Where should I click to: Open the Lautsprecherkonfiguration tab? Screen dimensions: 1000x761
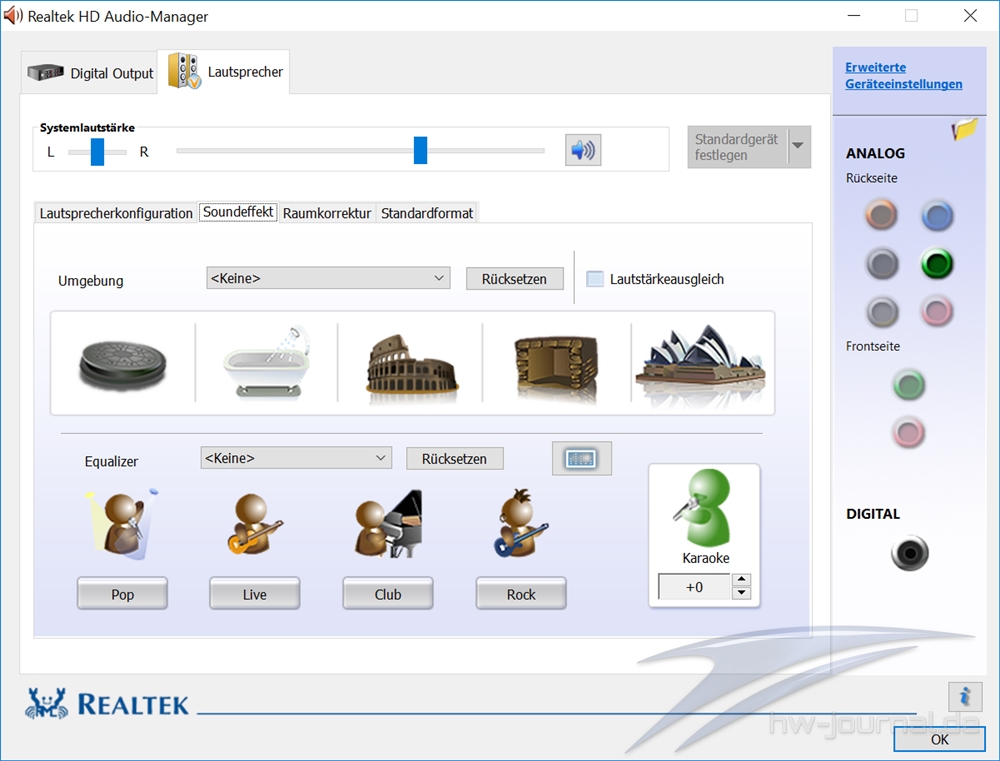coord(115,213)
